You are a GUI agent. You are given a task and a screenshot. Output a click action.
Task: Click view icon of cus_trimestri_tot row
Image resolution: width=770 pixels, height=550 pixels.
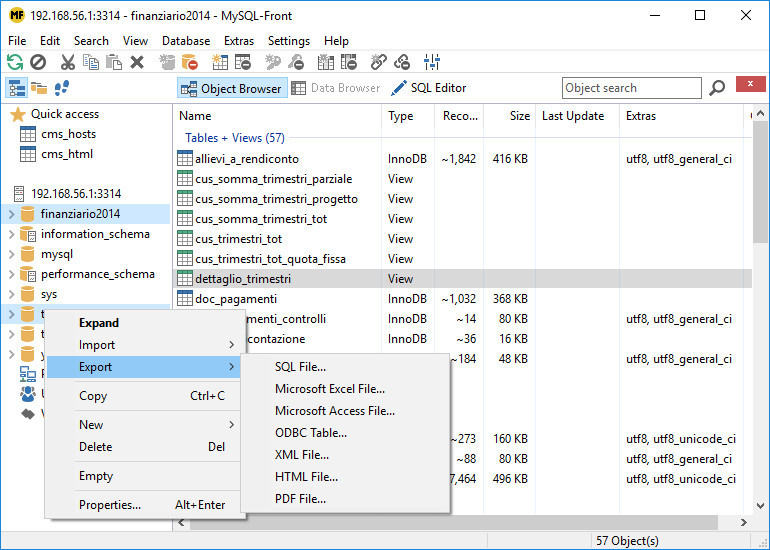coord(185,239)
